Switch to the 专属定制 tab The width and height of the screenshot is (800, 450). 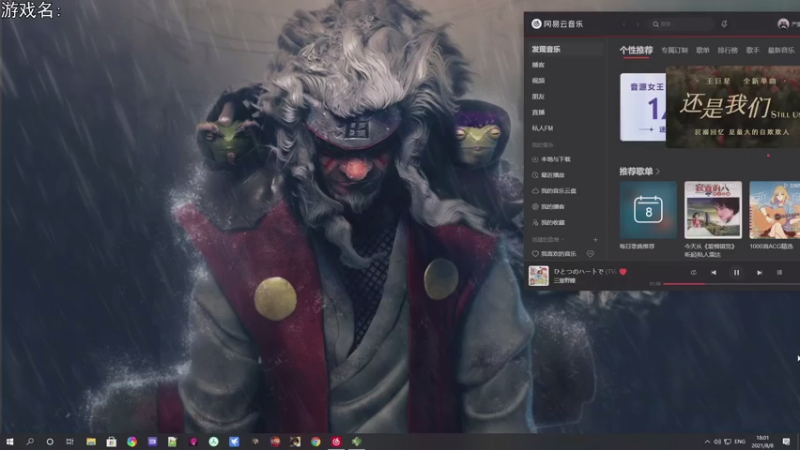(x=674, y=50)
